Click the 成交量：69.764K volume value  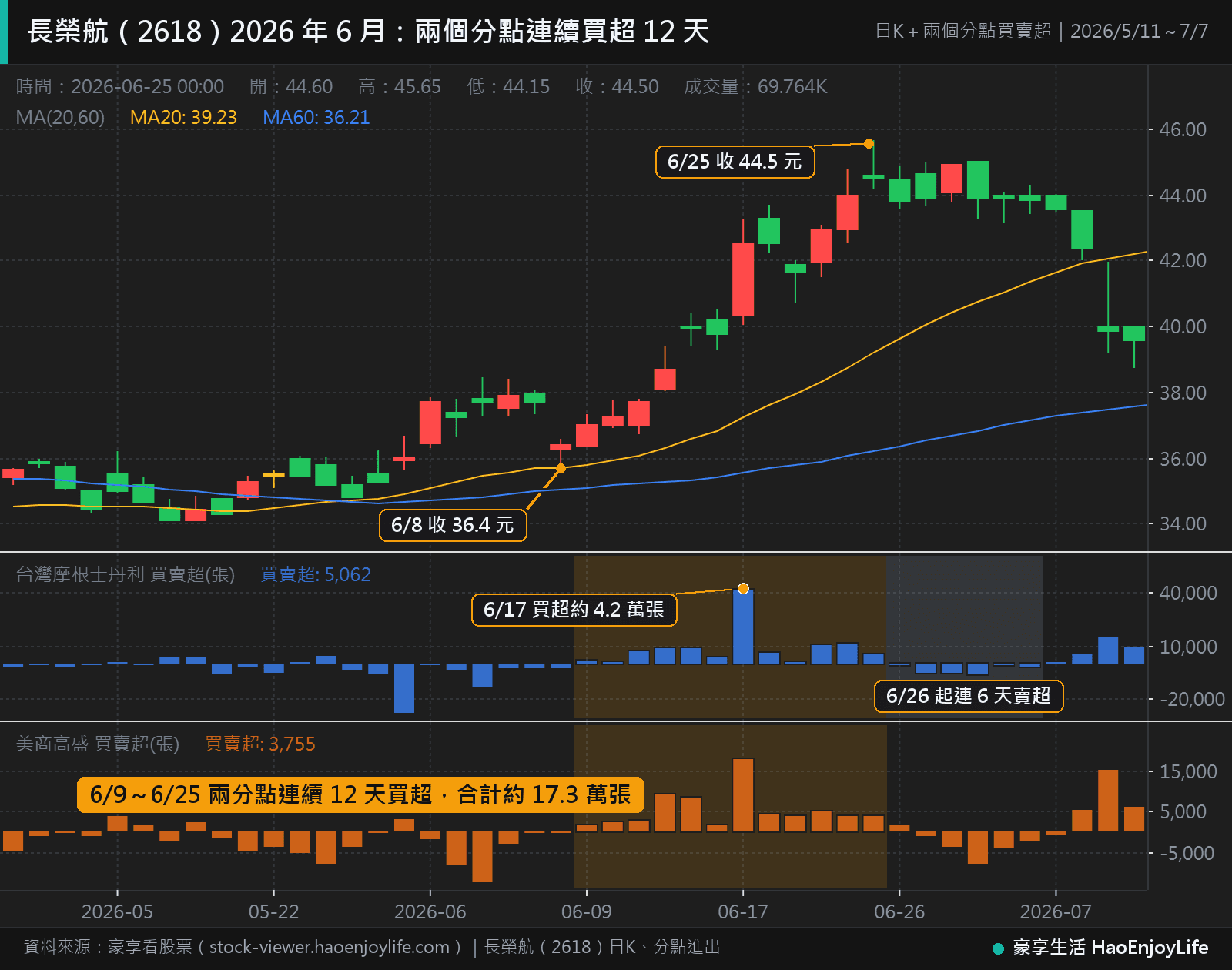(755, 86)
